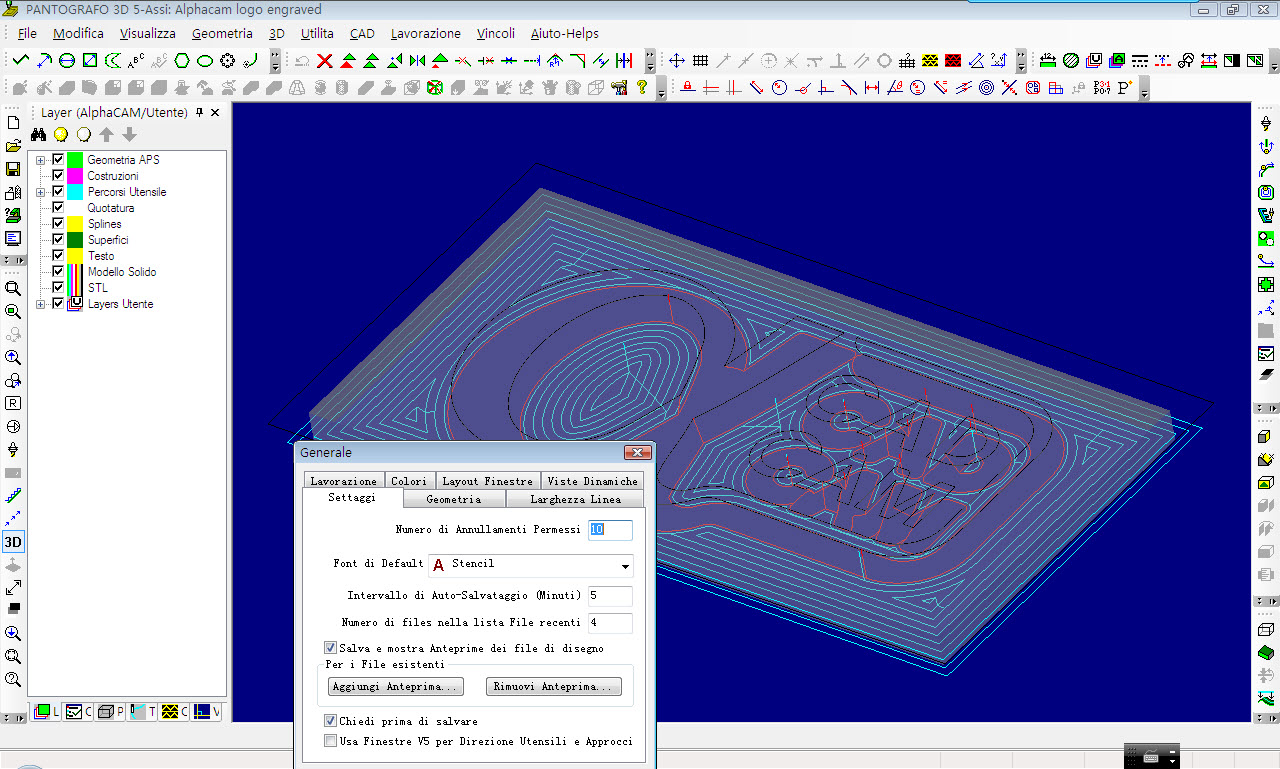This screenshot has width=1280, height=769.
Task: Open the Font di Default dropdown
Action: click(625, 566)
